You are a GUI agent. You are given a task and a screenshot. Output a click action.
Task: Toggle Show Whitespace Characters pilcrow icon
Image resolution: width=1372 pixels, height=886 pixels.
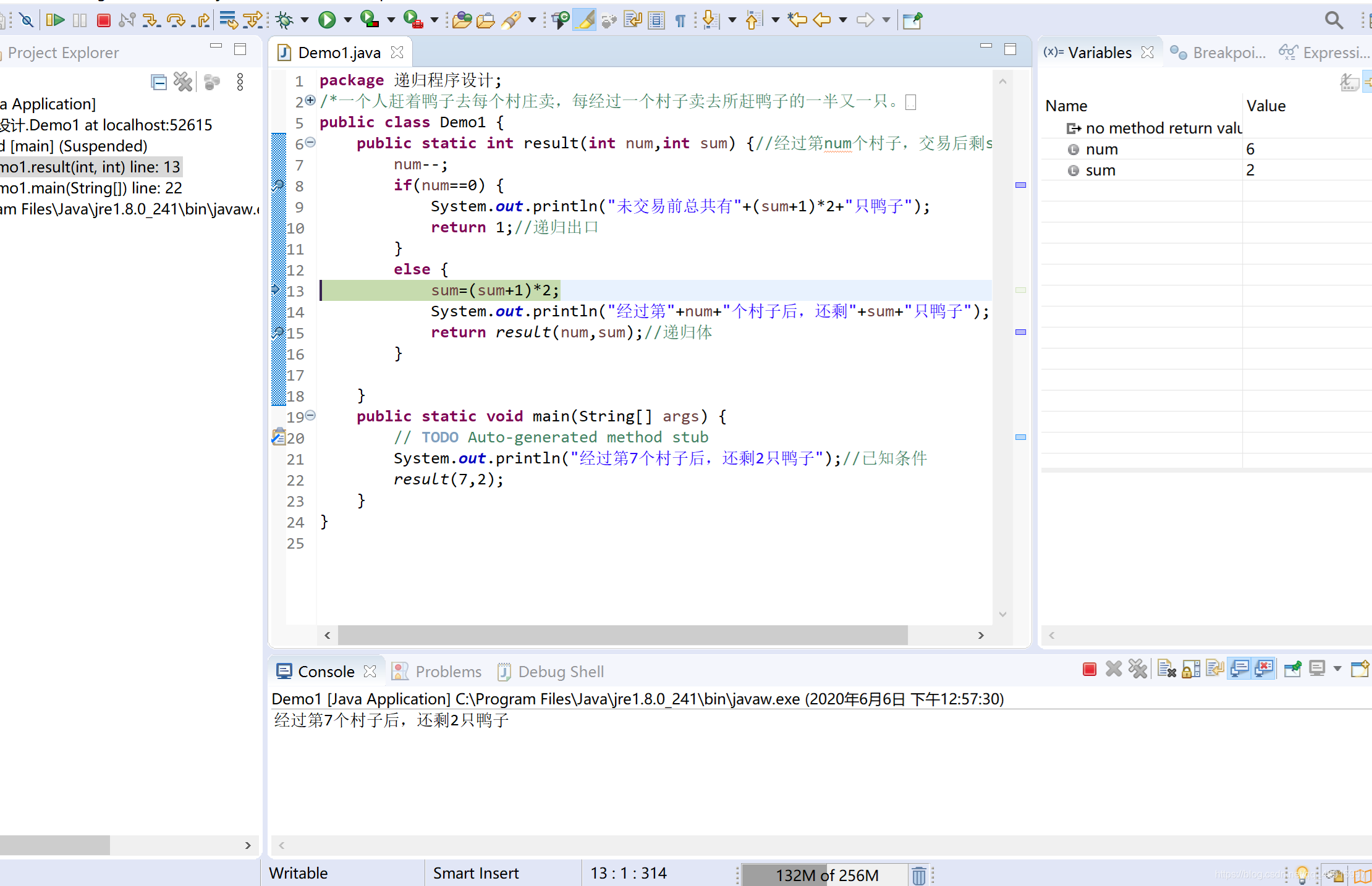tap(680, 20)
